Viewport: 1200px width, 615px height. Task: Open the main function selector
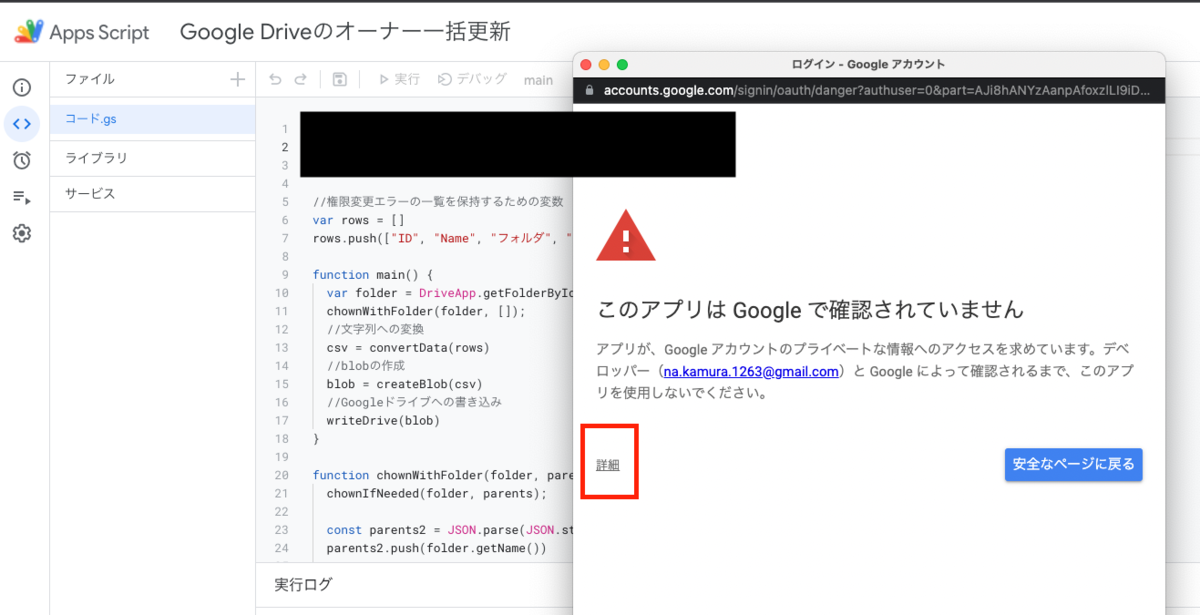click(x=538, y=80)
